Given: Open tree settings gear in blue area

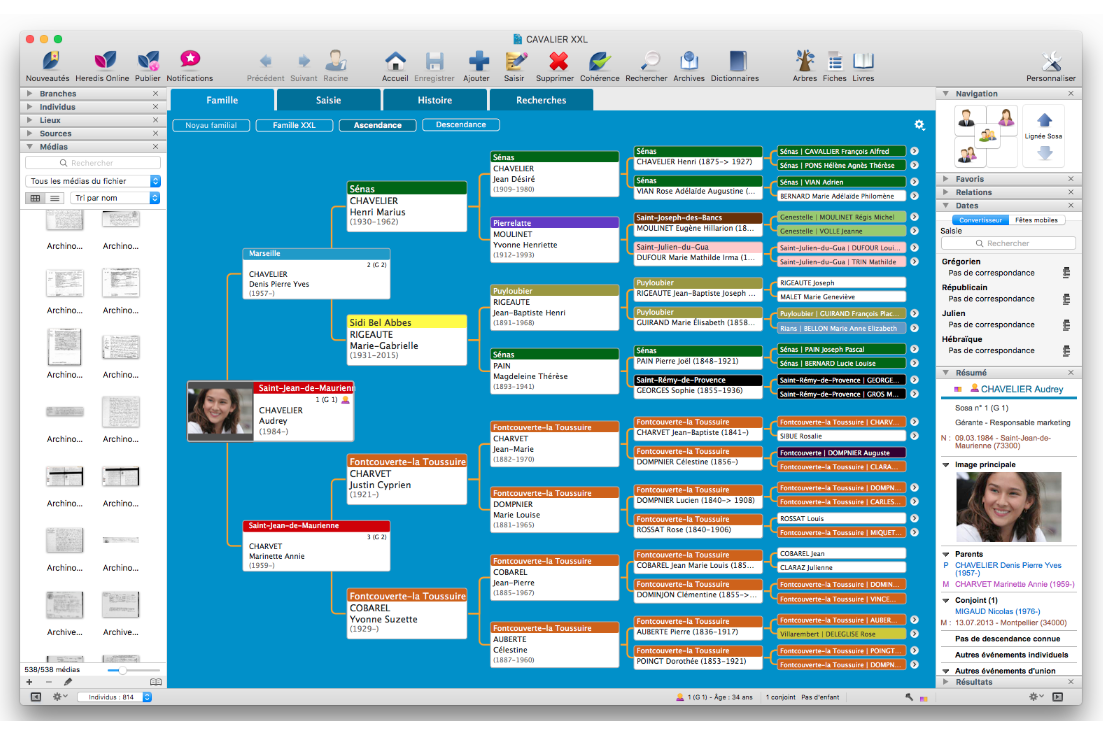Looking at the screenshot, I should [919, 125].
